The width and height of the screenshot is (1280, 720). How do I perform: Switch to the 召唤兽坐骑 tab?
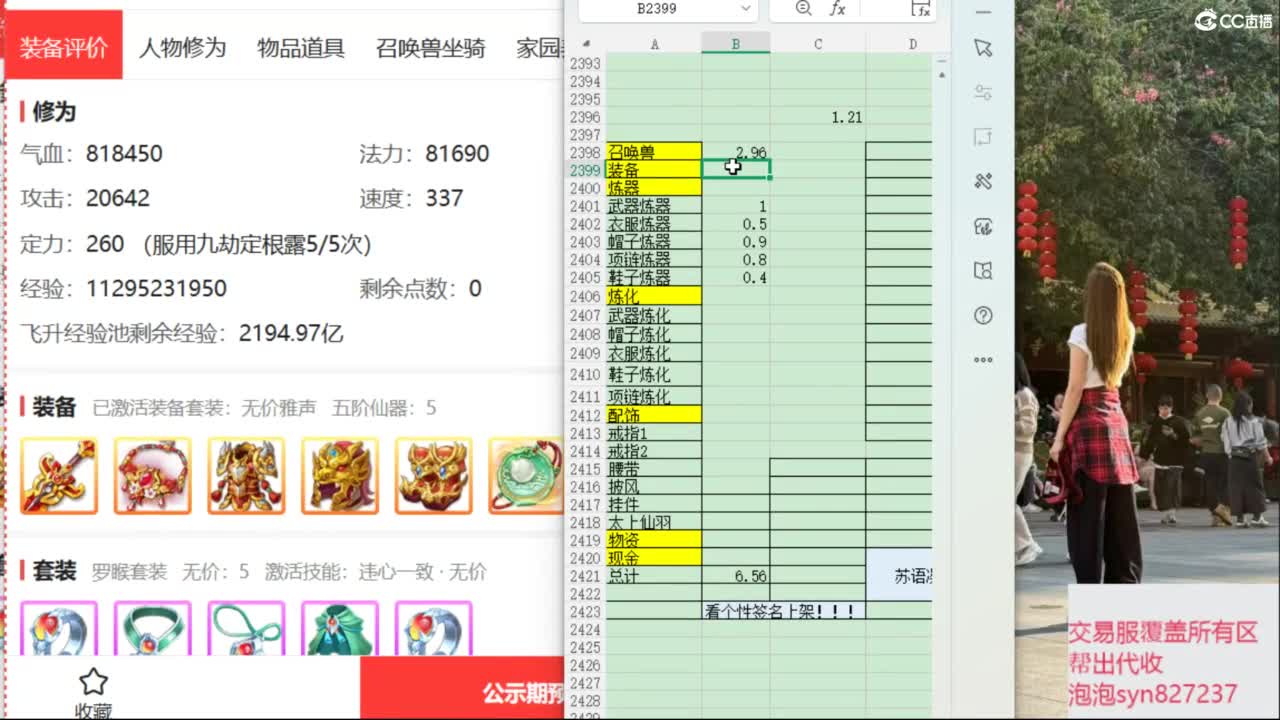click(431, 47)
